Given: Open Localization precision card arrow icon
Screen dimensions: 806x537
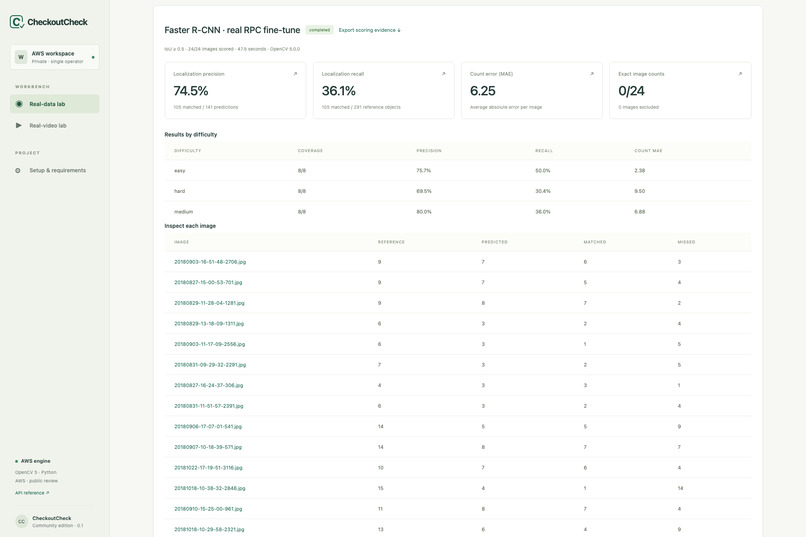Looking at the screenshot, I should (x=295, y=74).
